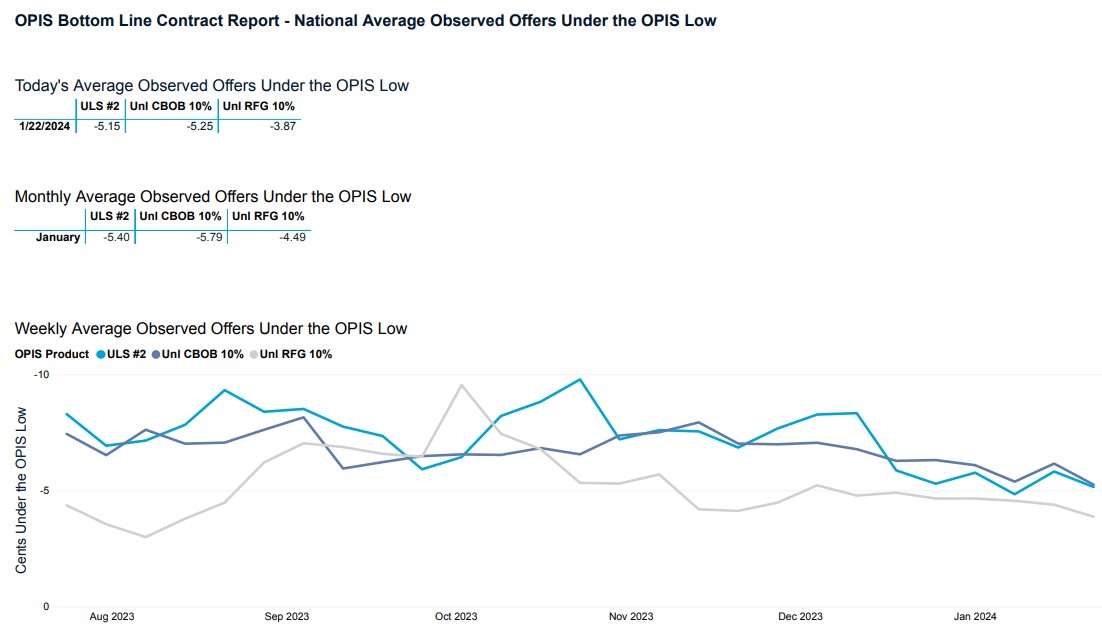Click the Jan 2024 x-axis label
Image resolution: width=1102 pixels, height=631 pixels.
pyautogui.click(x=975, y=617)
